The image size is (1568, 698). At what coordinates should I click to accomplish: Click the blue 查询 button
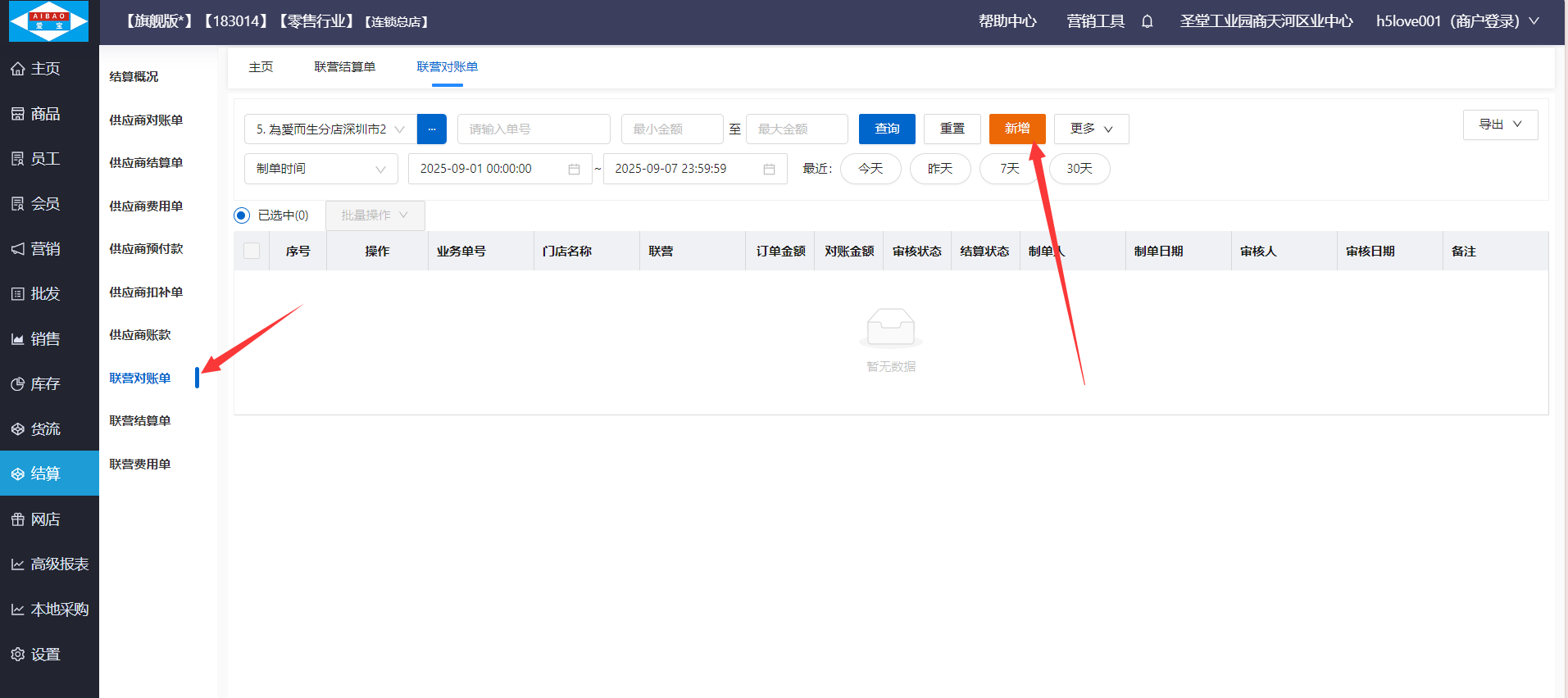[886, 129]
